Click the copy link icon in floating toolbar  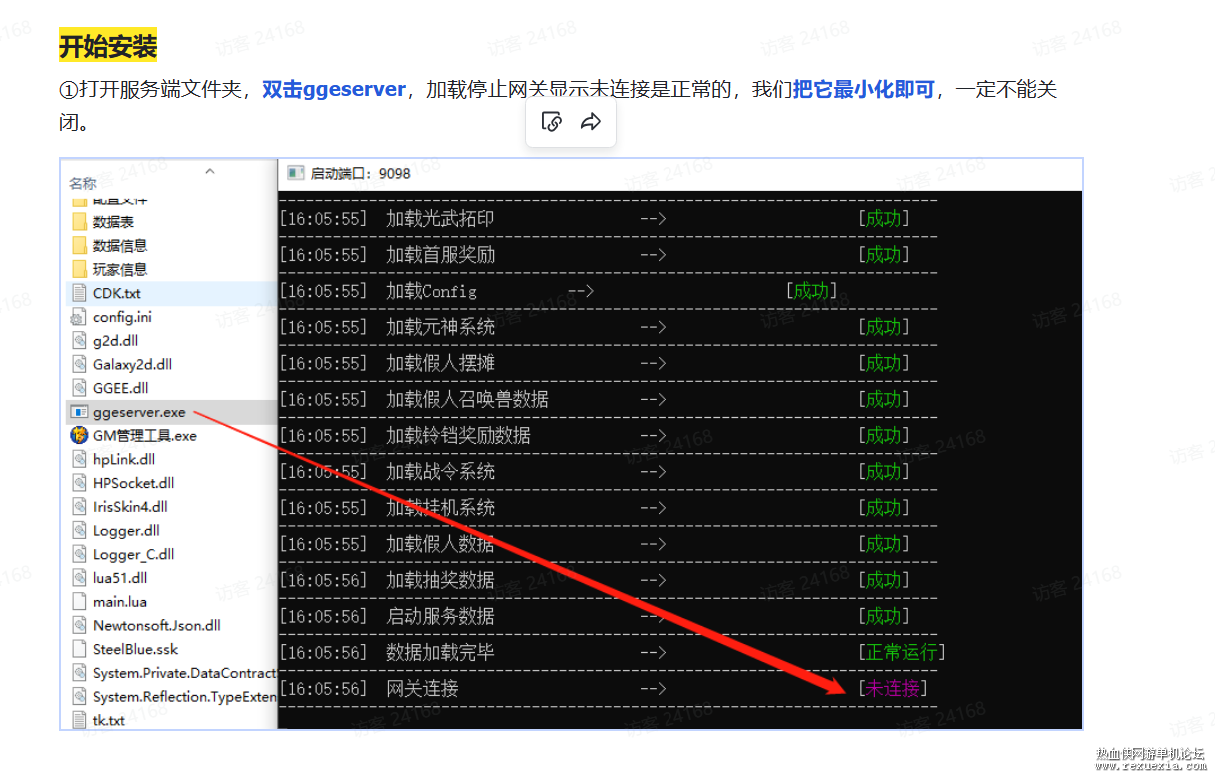tap(551, 122)
